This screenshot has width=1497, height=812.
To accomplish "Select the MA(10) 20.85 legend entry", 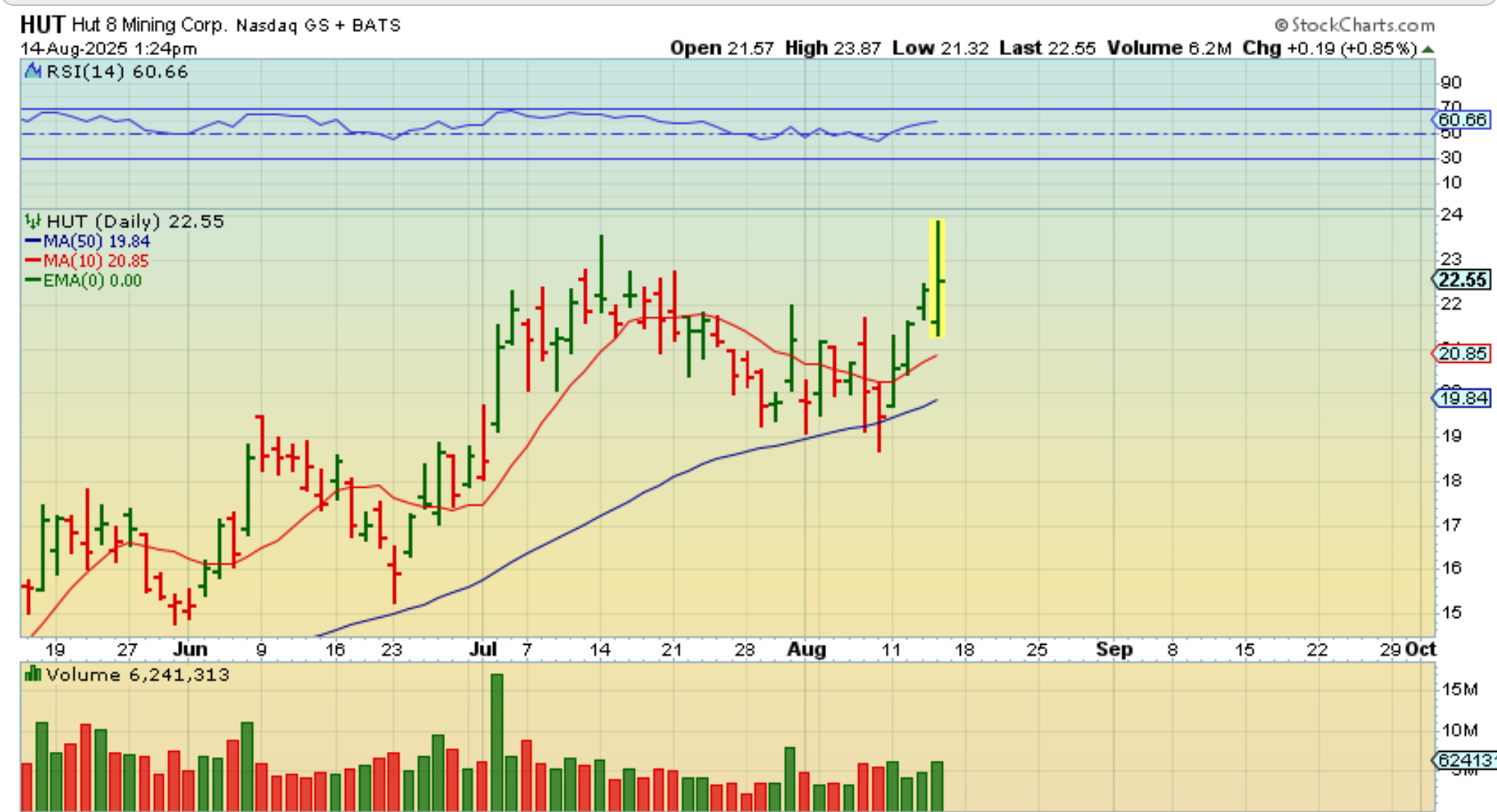I will click(x=87, y=261).
